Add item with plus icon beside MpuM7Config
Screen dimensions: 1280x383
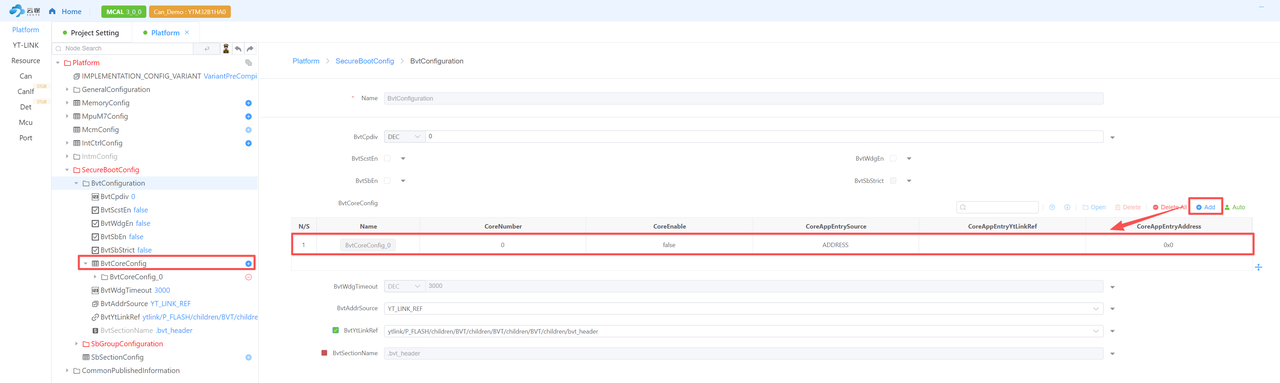point(249,116)
